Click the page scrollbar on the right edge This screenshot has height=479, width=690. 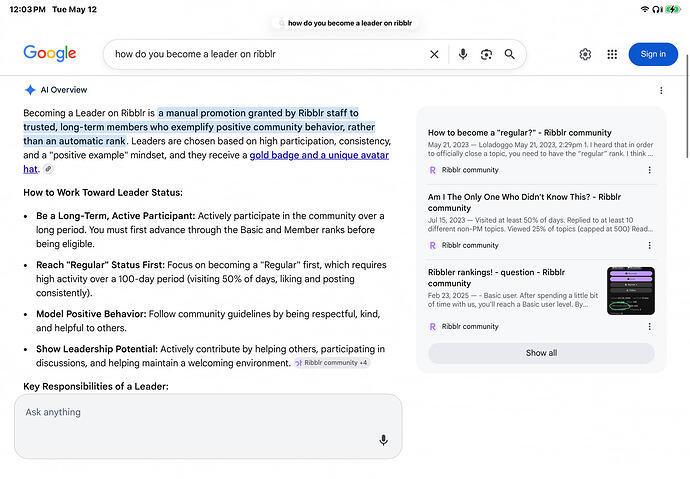click(687, 106)
